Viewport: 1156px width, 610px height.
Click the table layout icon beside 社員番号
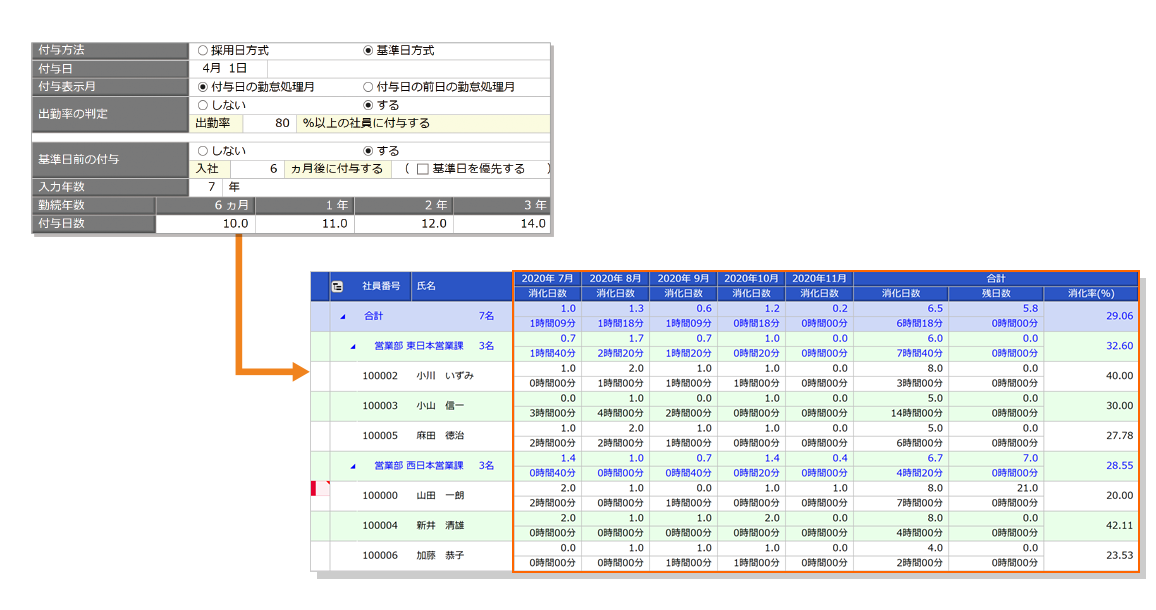[x=337, y=286]
